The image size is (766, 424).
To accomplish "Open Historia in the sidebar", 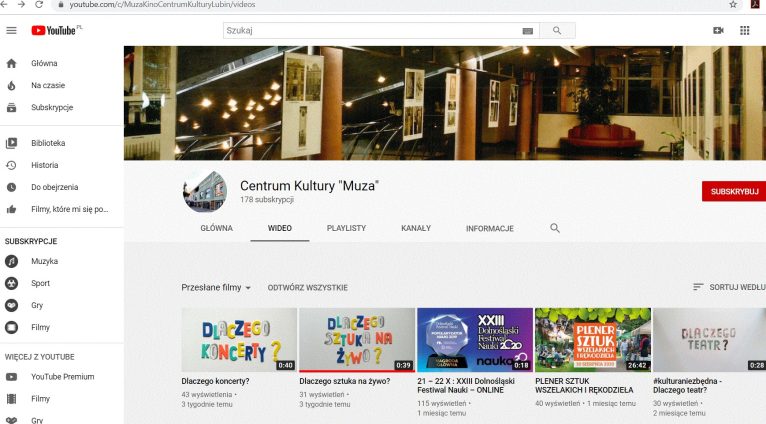I will point(45,165).
